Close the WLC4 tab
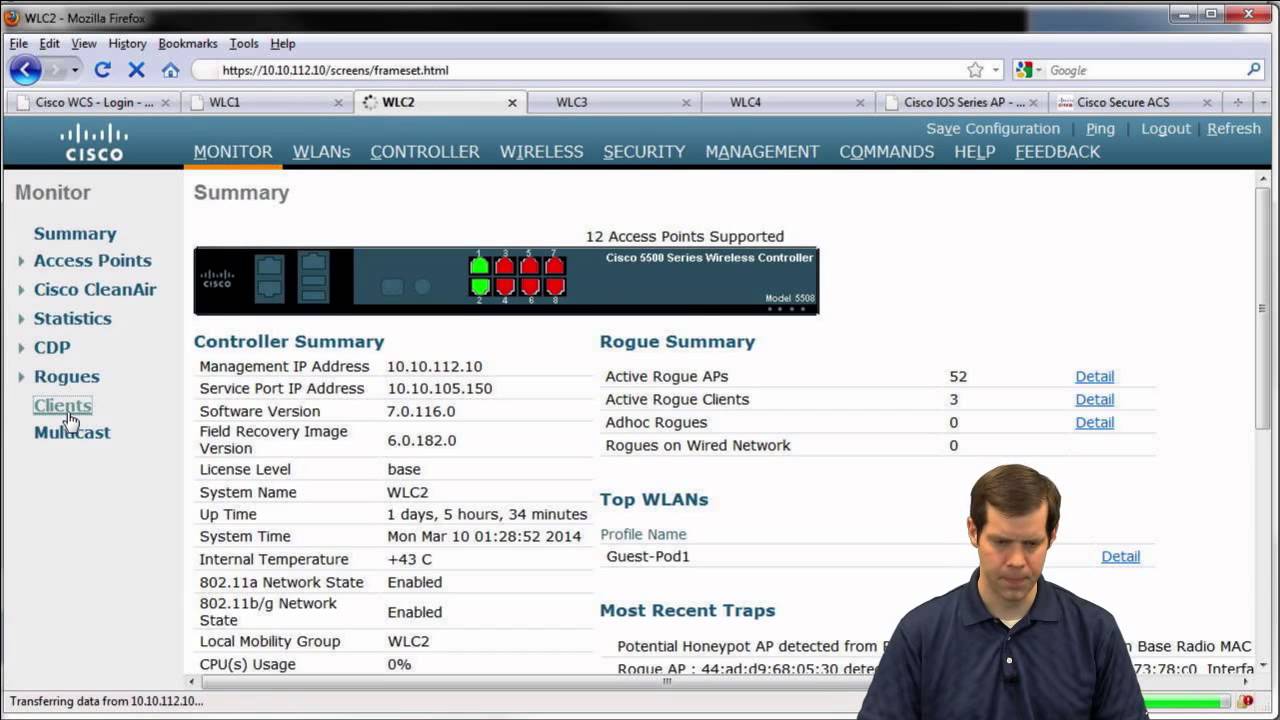 click(860, 102)
